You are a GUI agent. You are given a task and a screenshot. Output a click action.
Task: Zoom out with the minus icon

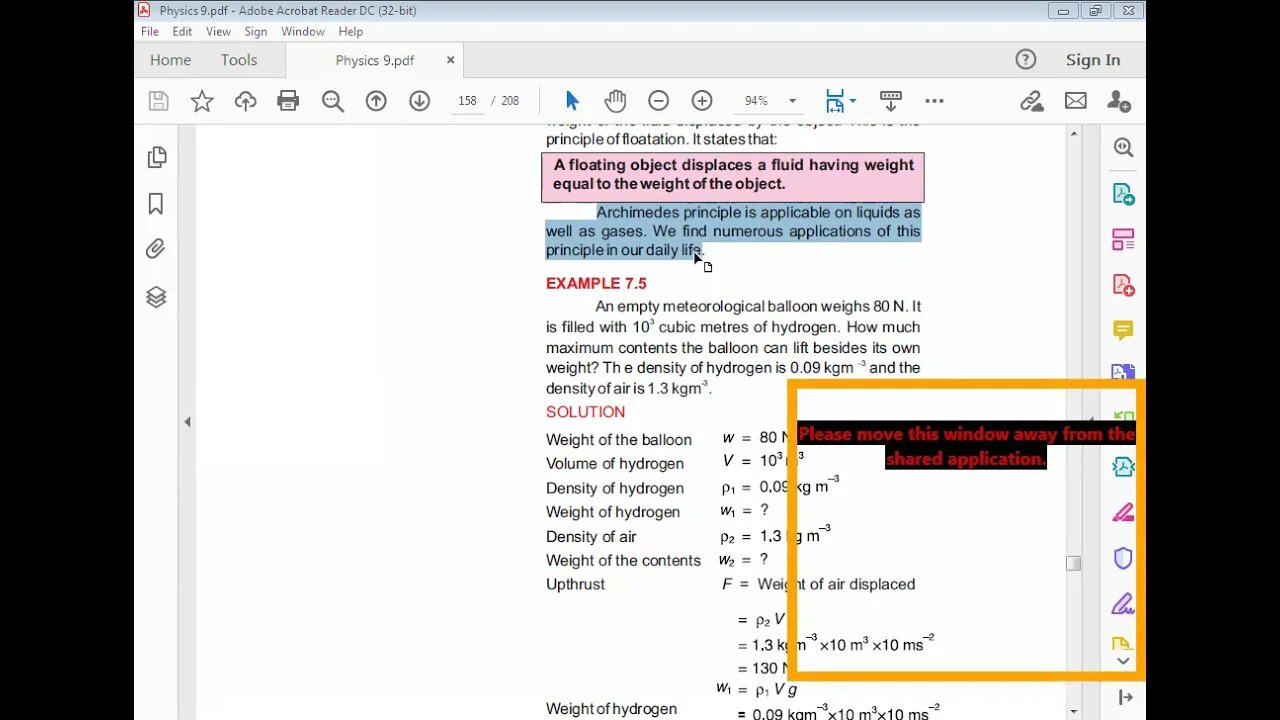[658, 101]
